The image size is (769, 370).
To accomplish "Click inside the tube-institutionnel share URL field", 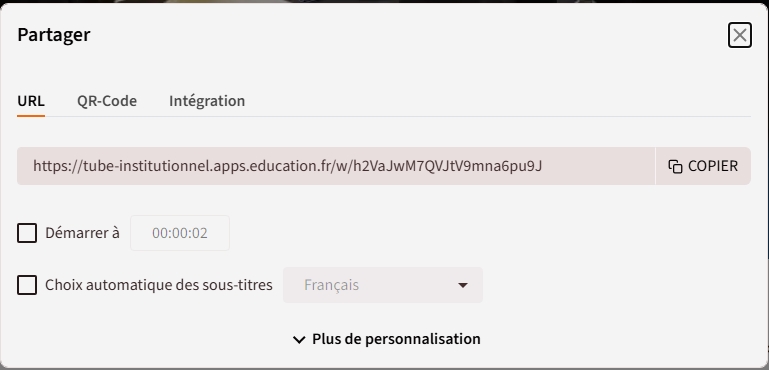I will pyautogui.click(x=336, y=166).
